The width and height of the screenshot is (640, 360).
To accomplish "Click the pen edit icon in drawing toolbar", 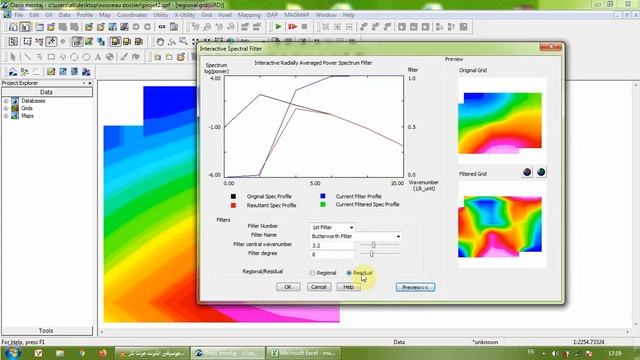I will pyautogui.click(x=124, y=57).
